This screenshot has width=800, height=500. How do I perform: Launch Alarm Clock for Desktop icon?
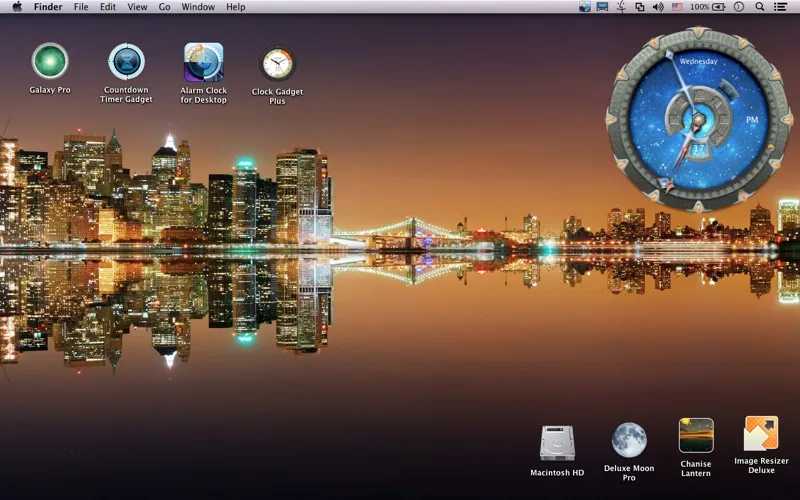tap(204, 62)
